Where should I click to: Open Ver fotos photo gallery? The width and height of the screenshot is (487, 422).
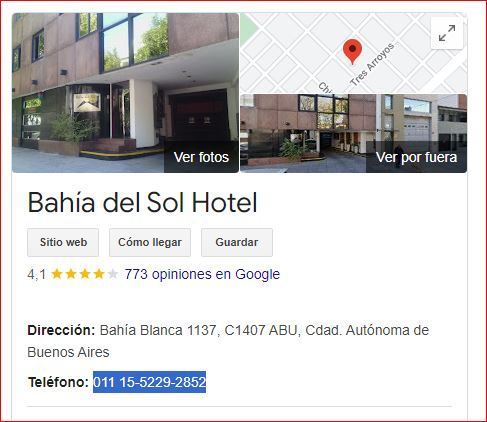pos(201,157)
